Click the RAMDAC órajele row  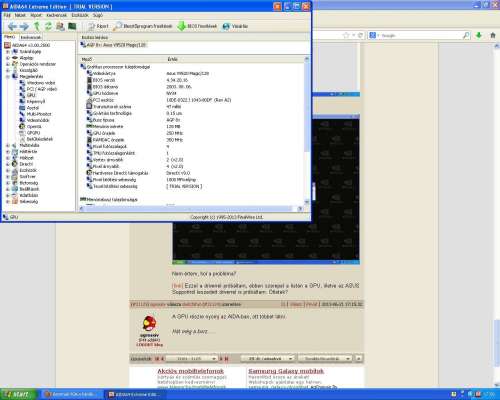tap(193, 140)
